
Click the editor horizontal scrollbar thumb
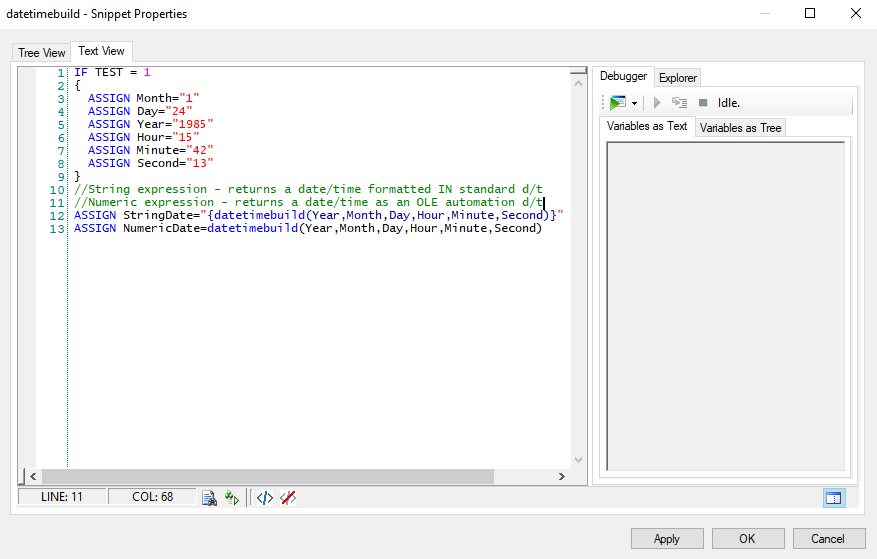tap(268, 476)
